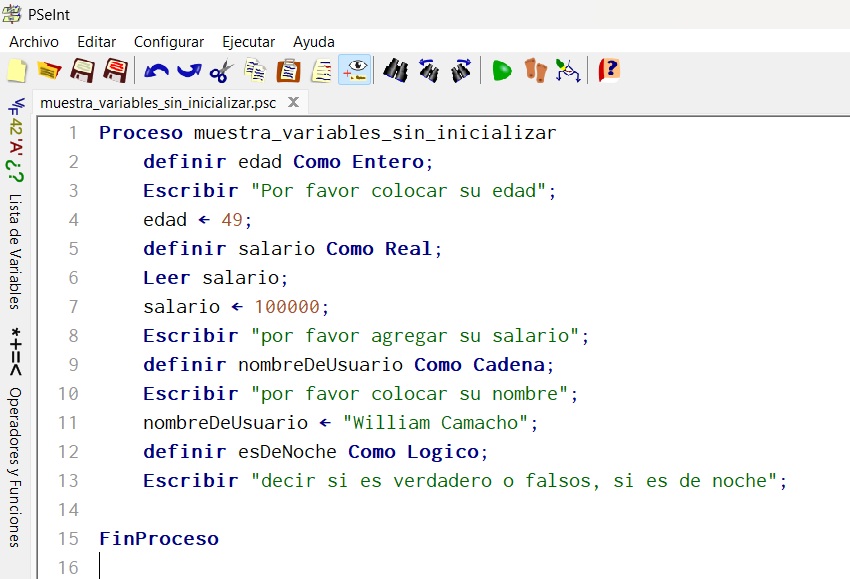
Task: Run step by step with the footprints icon
Action: pos(537,71)
